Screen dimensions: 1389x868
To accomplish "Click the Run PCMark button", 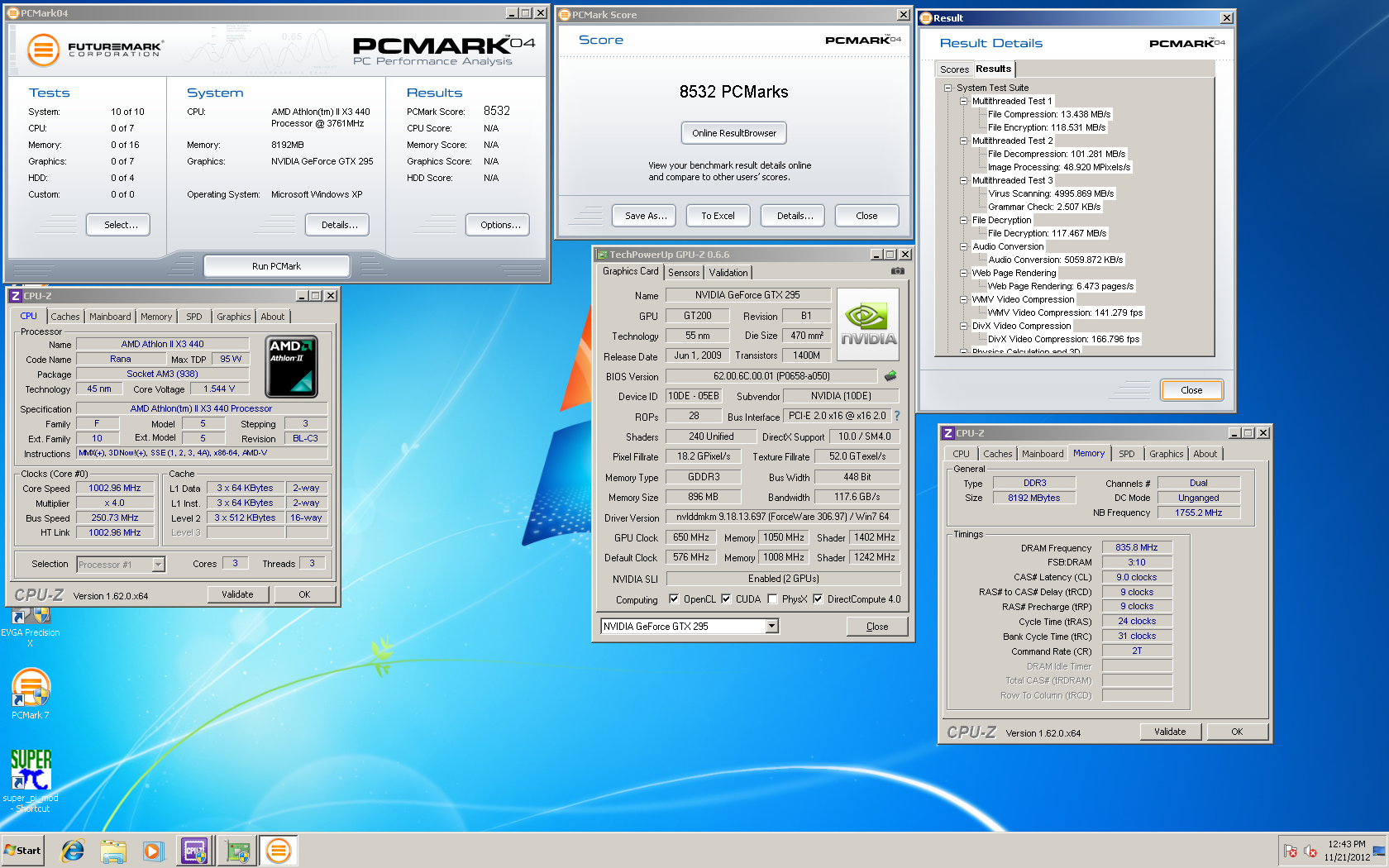I will tap(276, 266).
